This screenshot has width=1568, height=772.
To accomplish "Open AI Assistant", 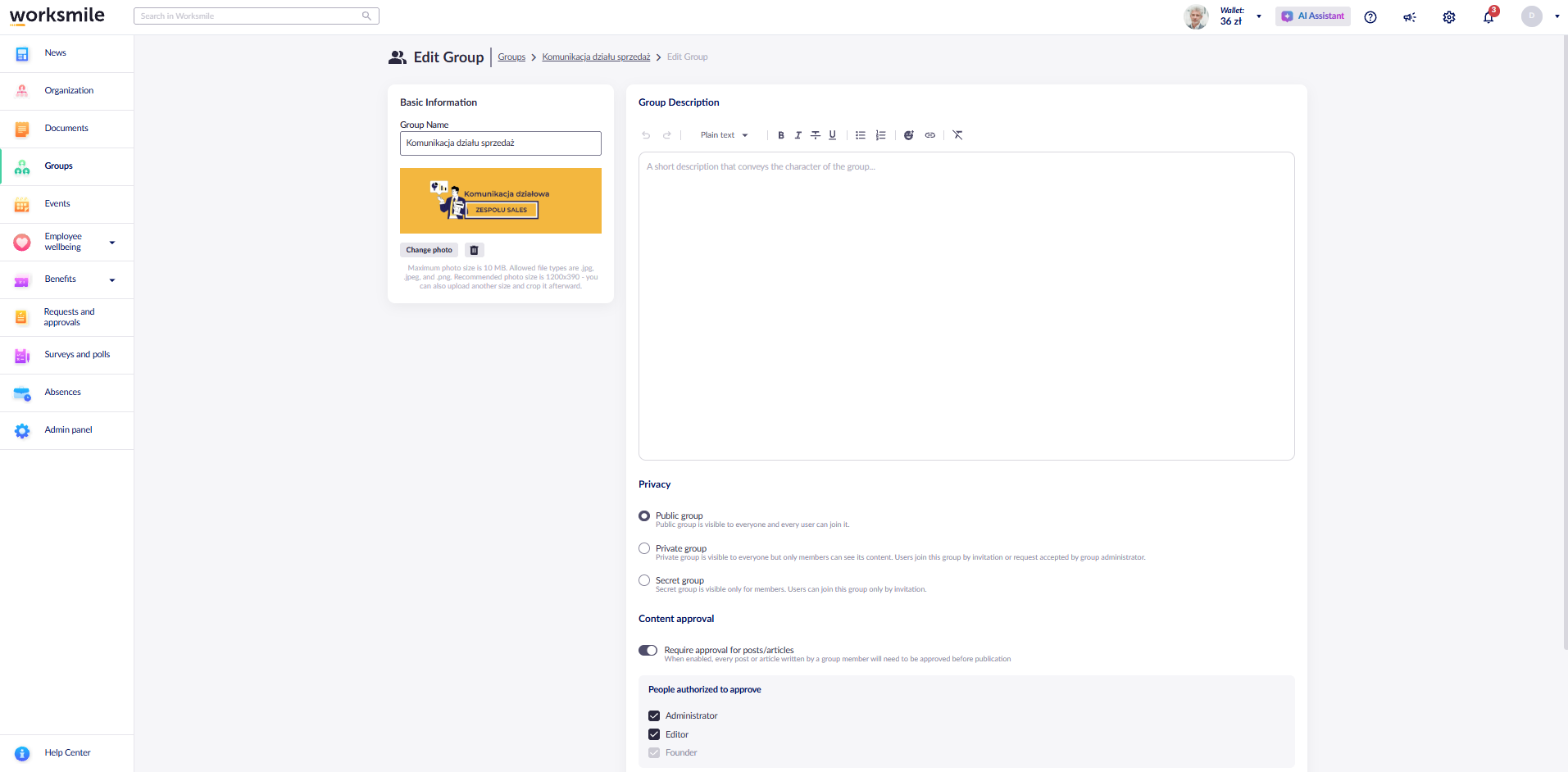I will [x=1313, y=16].
